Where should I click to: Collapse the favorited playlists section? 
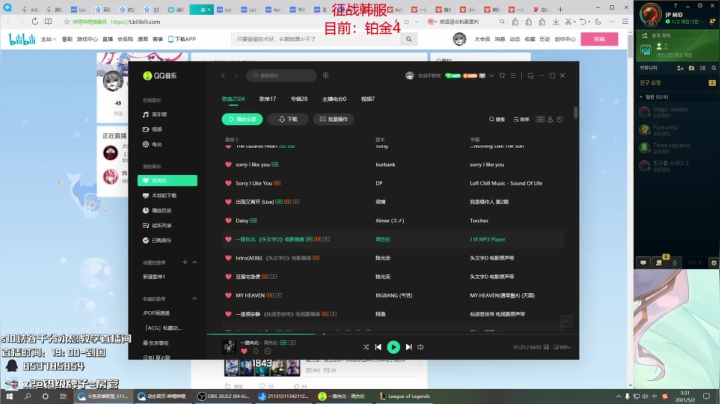(x=195, y=298)
